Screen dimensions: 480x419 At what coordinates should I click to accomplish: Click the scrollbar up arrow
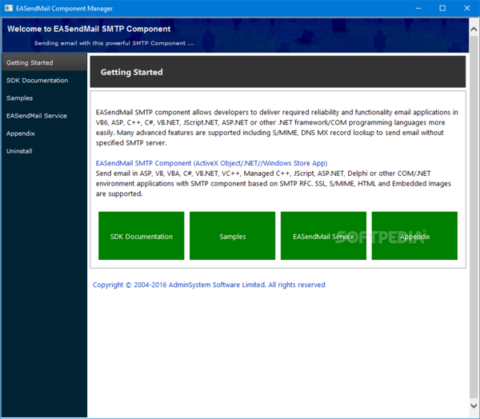[474, 29]
